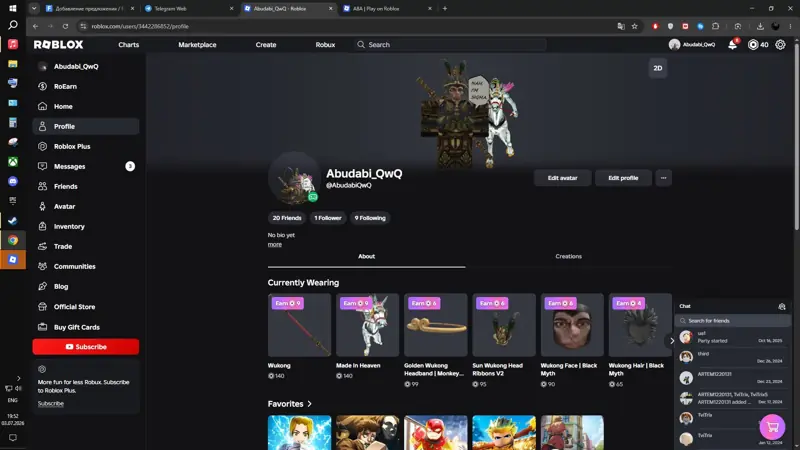Open Windows search icon in taskbar
This screenshot has width=800, height=450.
(13, 25)
